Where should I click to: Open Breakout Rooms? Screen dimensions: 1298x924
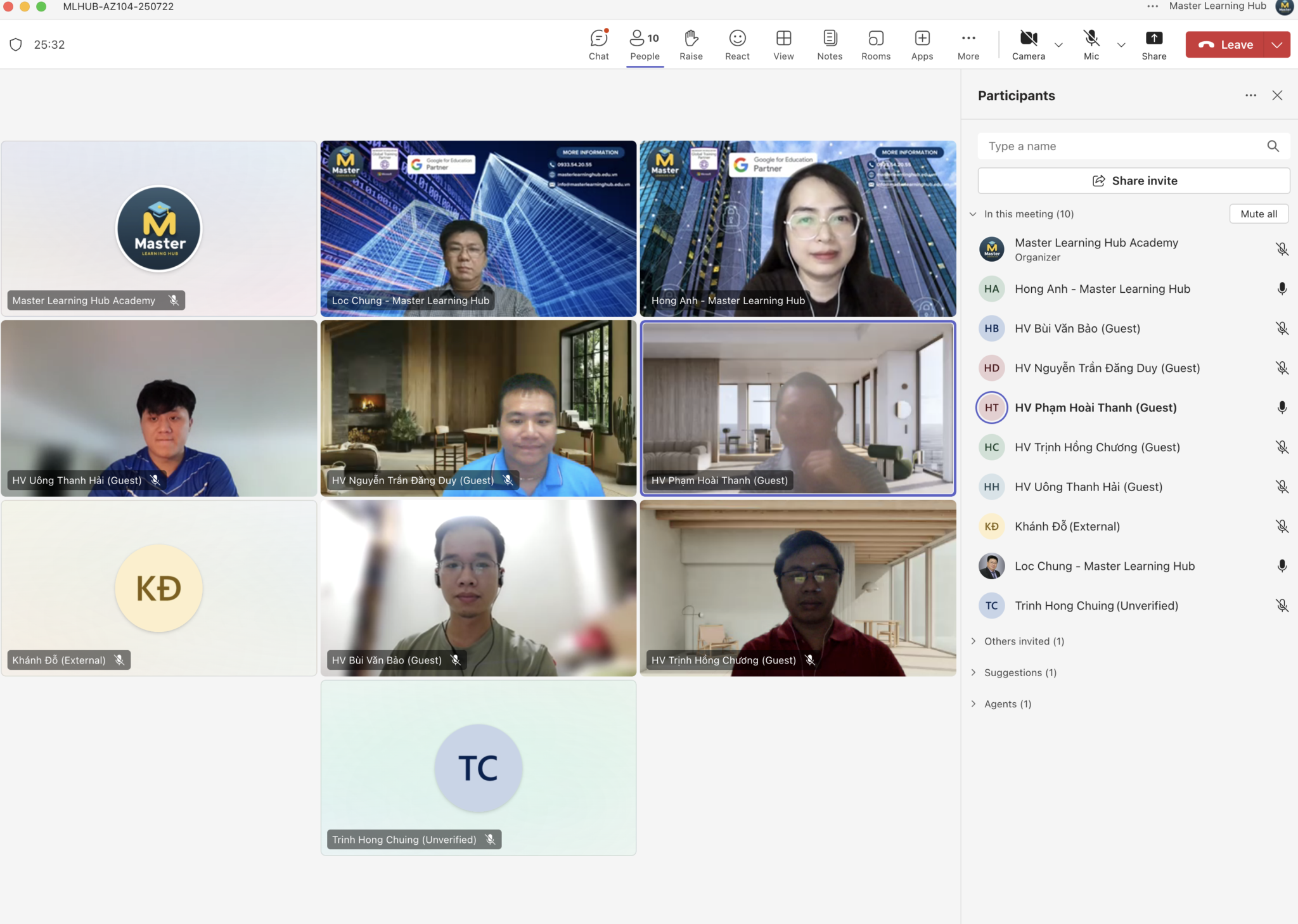875,44
